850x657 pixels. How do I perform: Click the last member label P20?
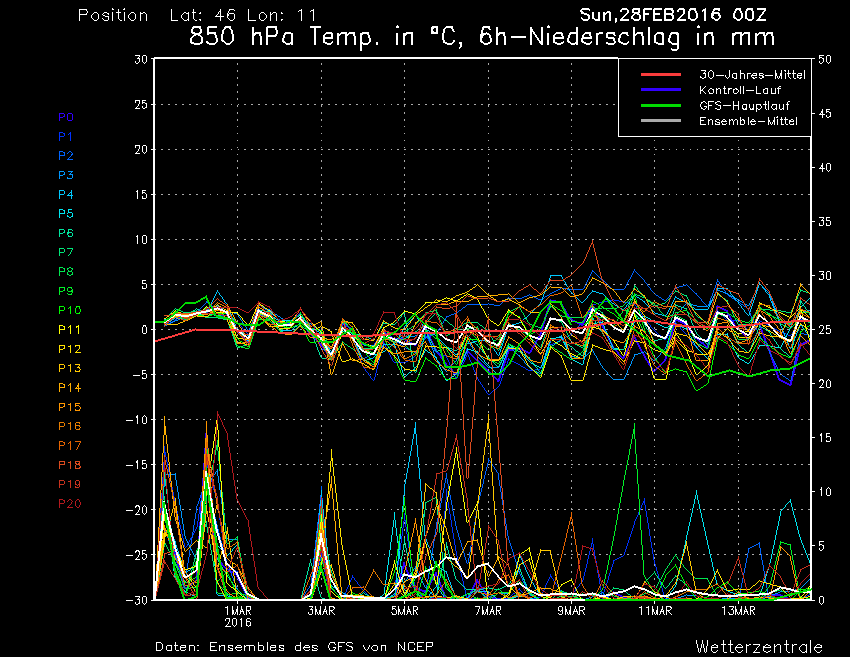click(x=70, y=503)
